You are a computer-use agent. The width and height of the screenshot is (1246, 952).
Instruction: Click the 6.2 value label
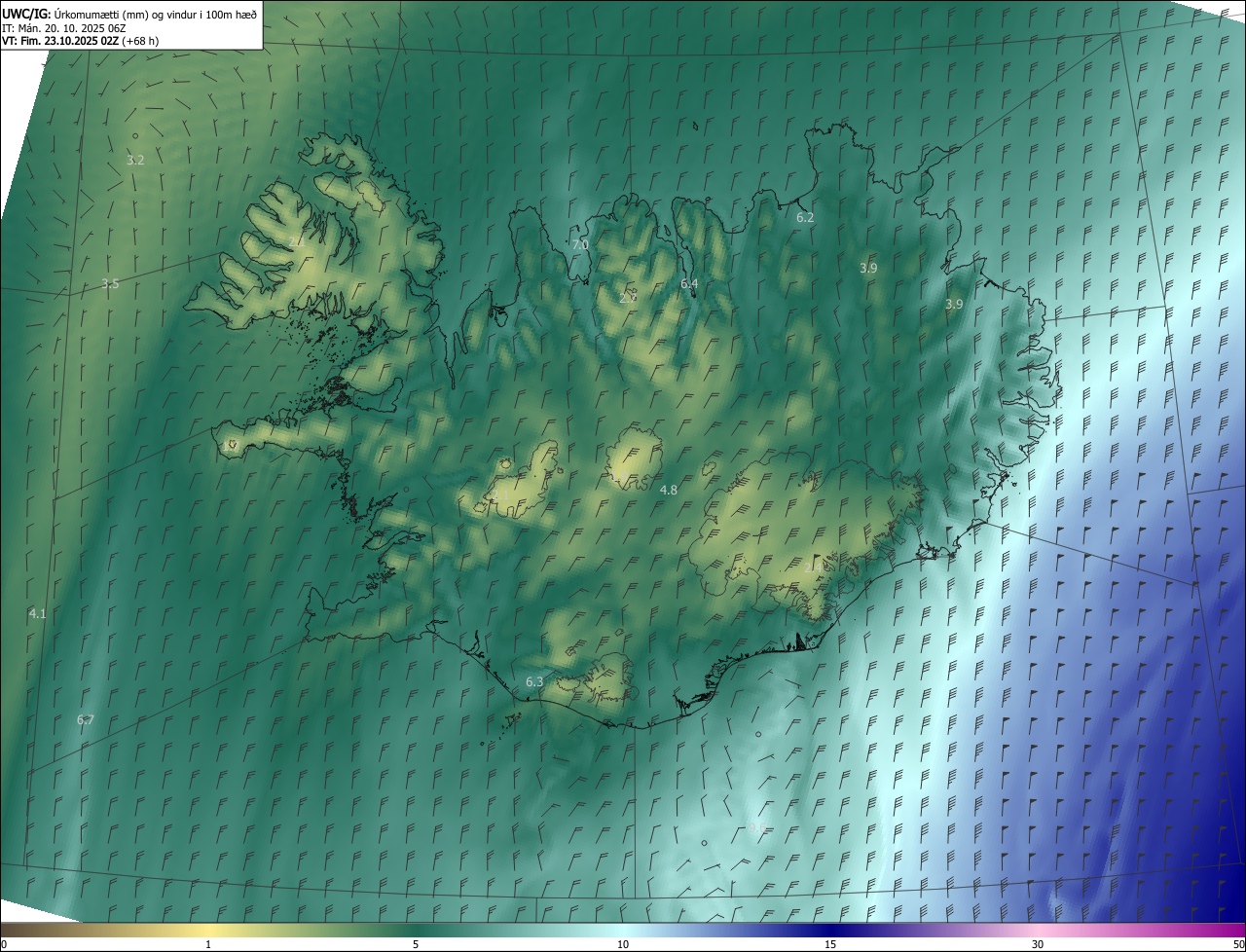805,217
